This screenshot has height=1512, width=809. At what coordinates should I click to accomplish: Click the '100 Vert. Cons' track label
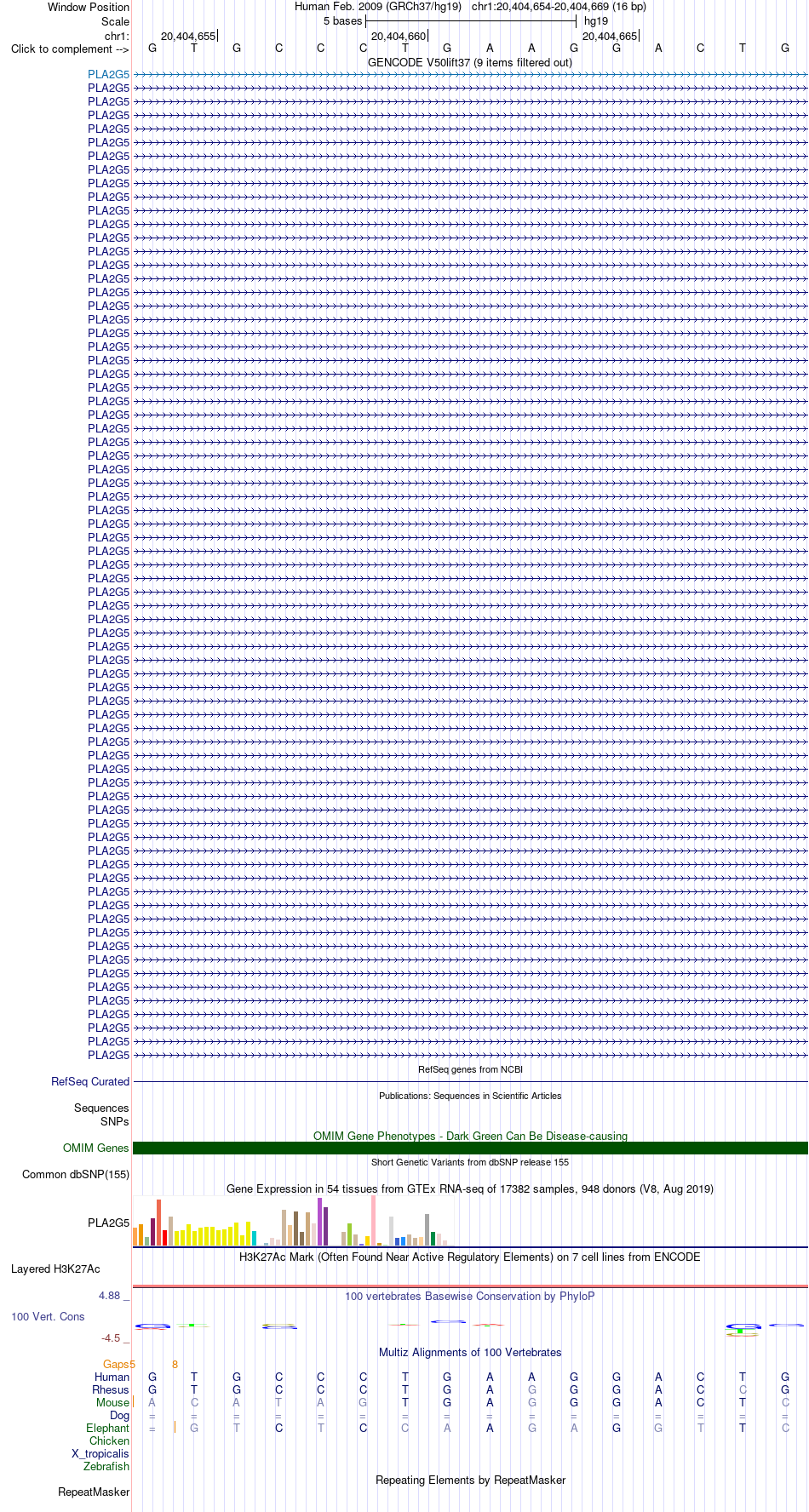[x=48, y=1316]
